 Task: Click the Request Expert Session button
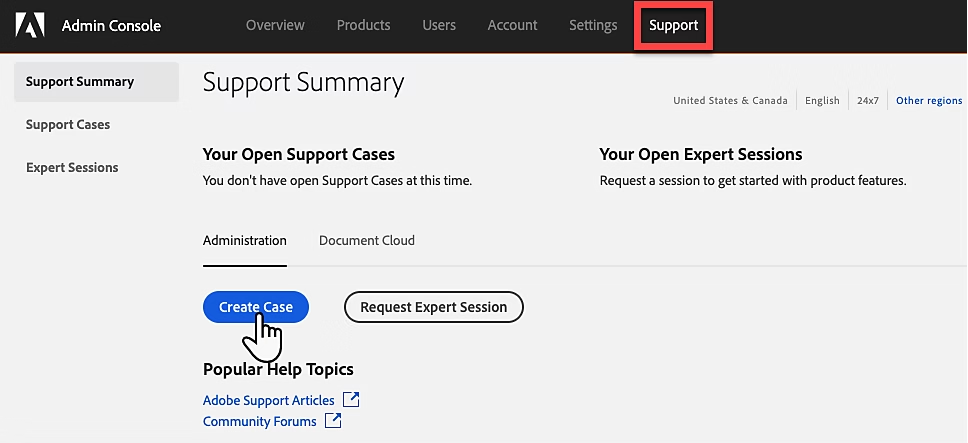433,307
